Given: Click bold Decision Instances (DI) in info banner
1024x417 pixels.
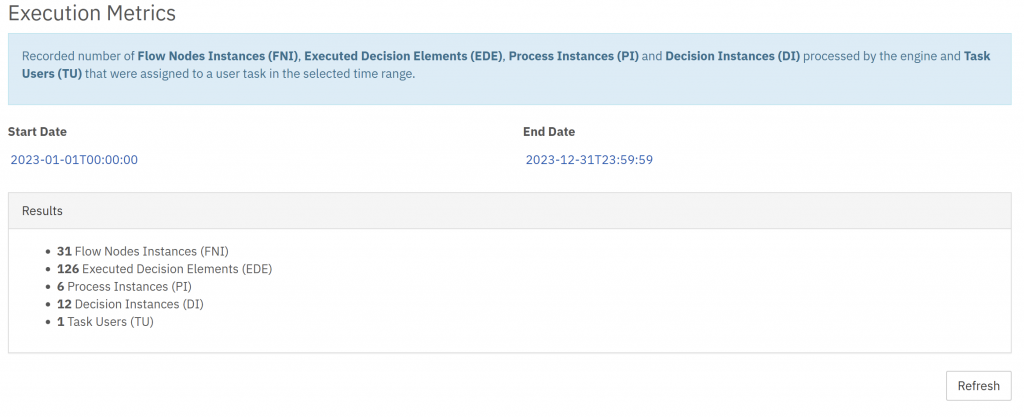Looking at the screenshot, I should [x=733, y=56].
